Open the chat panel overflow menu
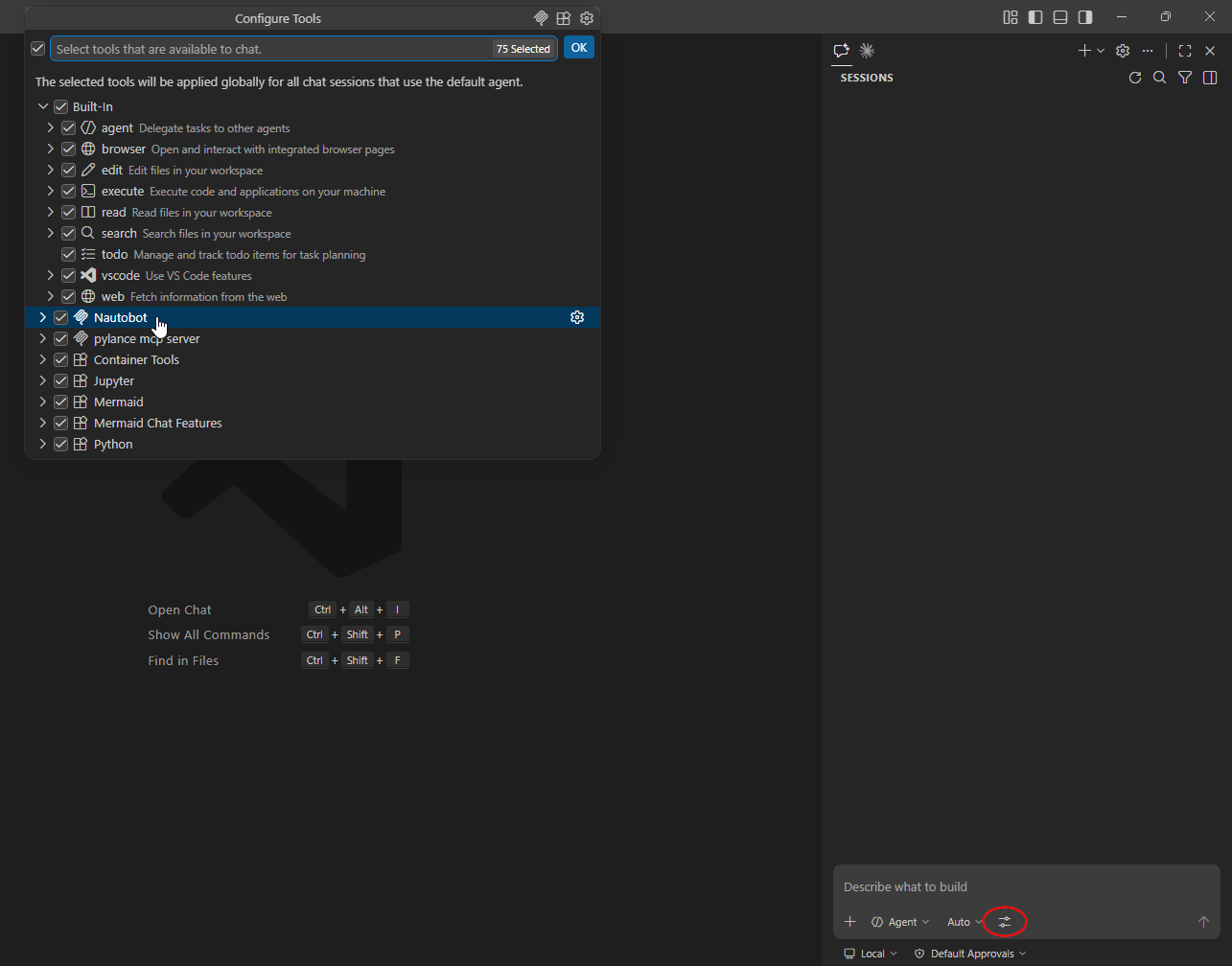 pos(1148,51)
